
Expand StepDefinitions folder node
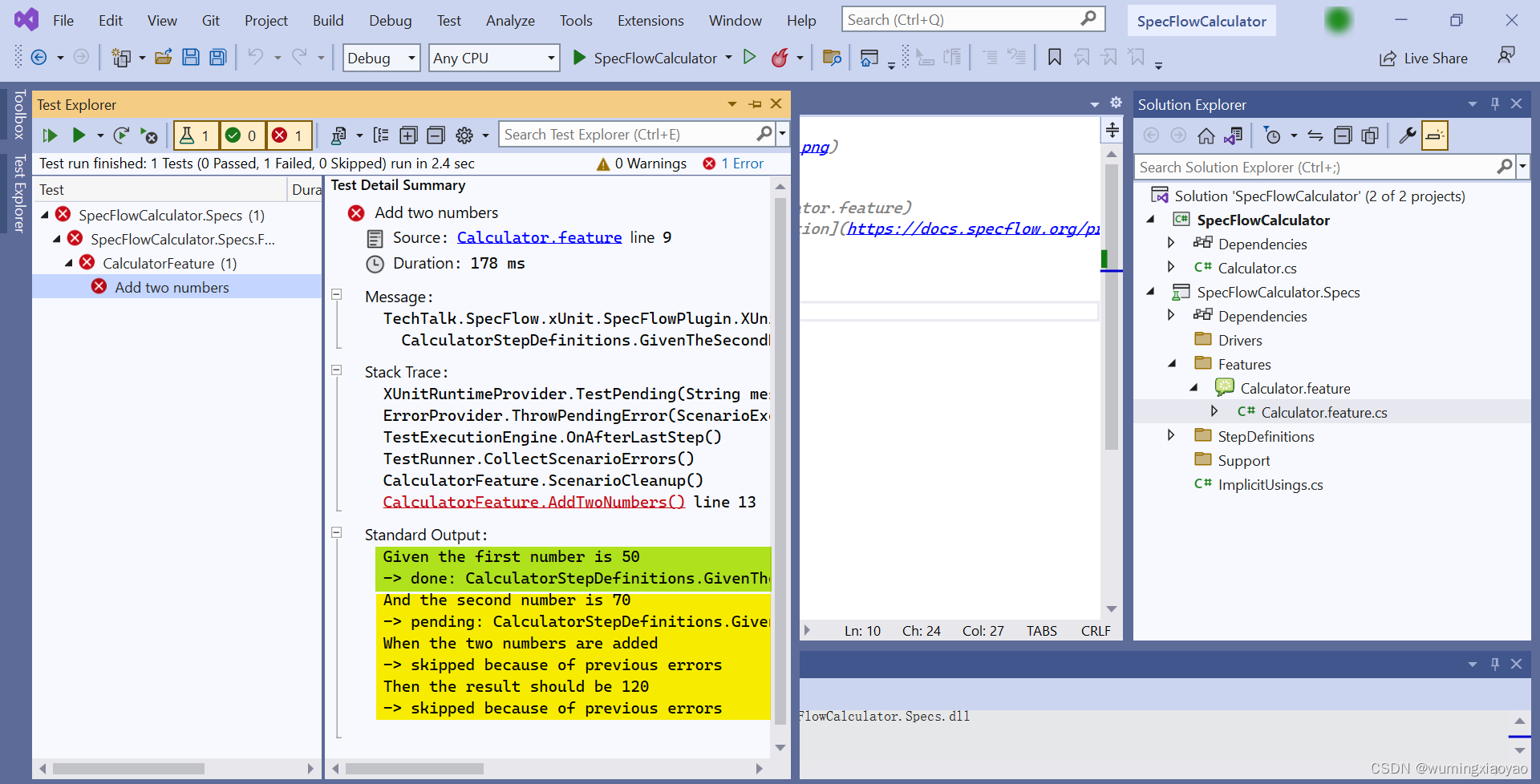(1170, 435)
